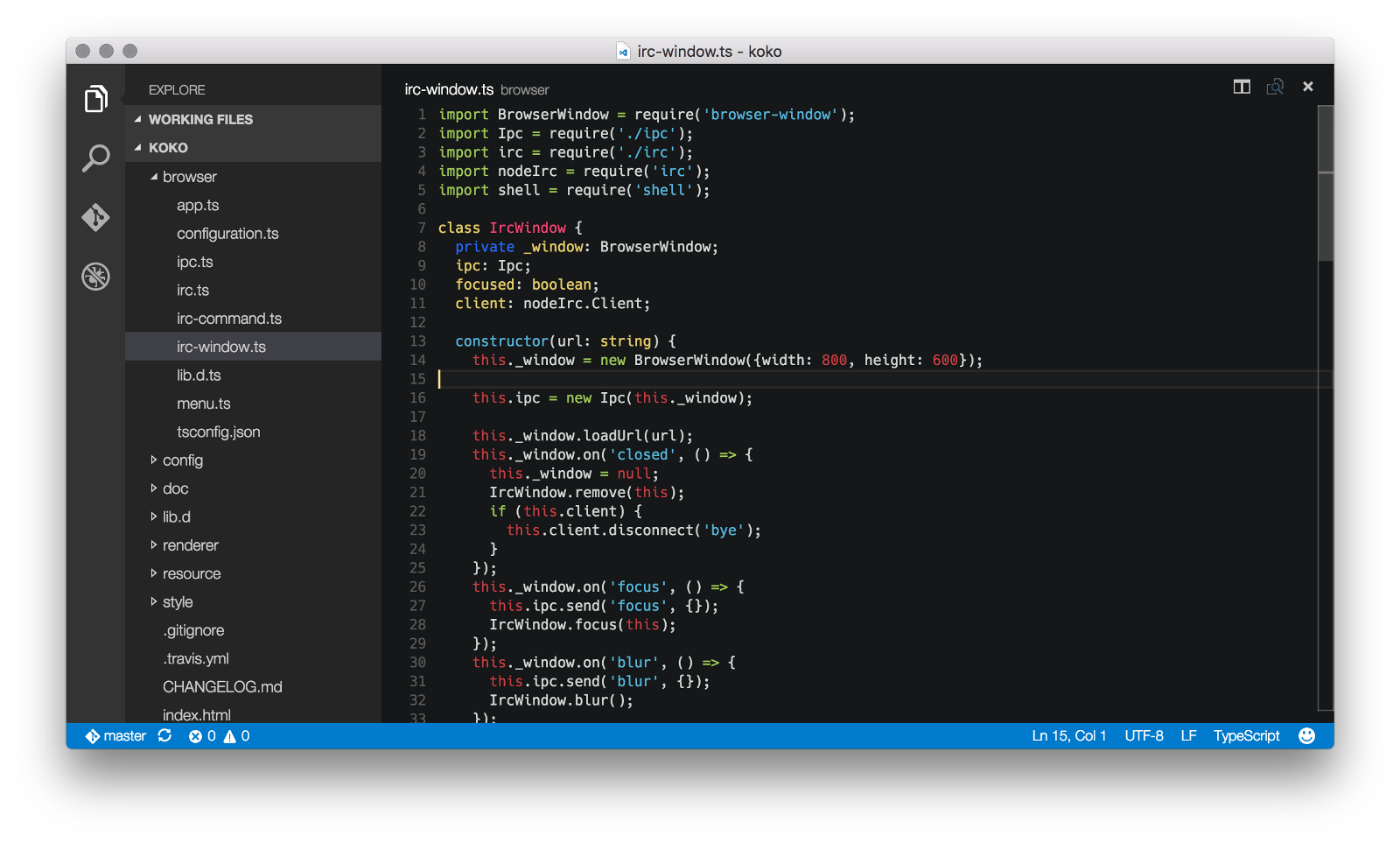Open the Git source control view
This screenshot has height=843, width=1400.
coord(96,217)
